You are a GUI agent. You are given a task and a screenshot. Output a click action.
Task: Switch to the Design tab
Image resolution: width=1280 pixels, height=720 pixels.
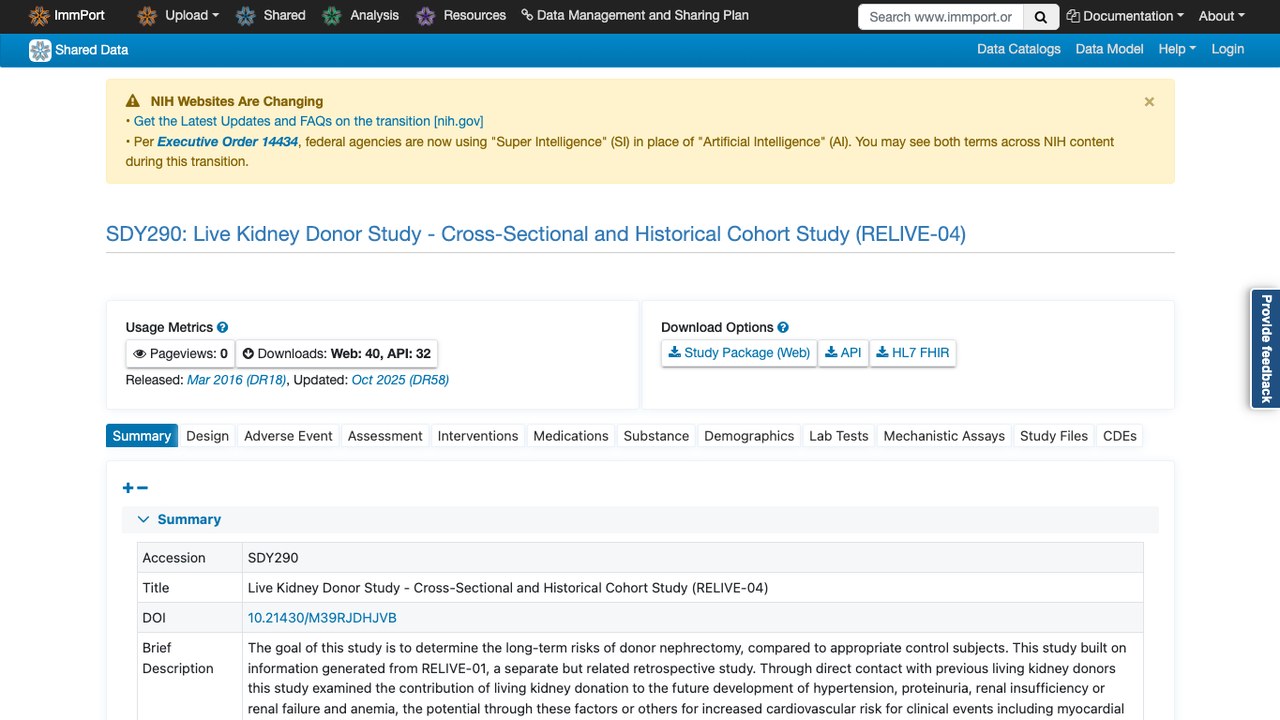207,436
